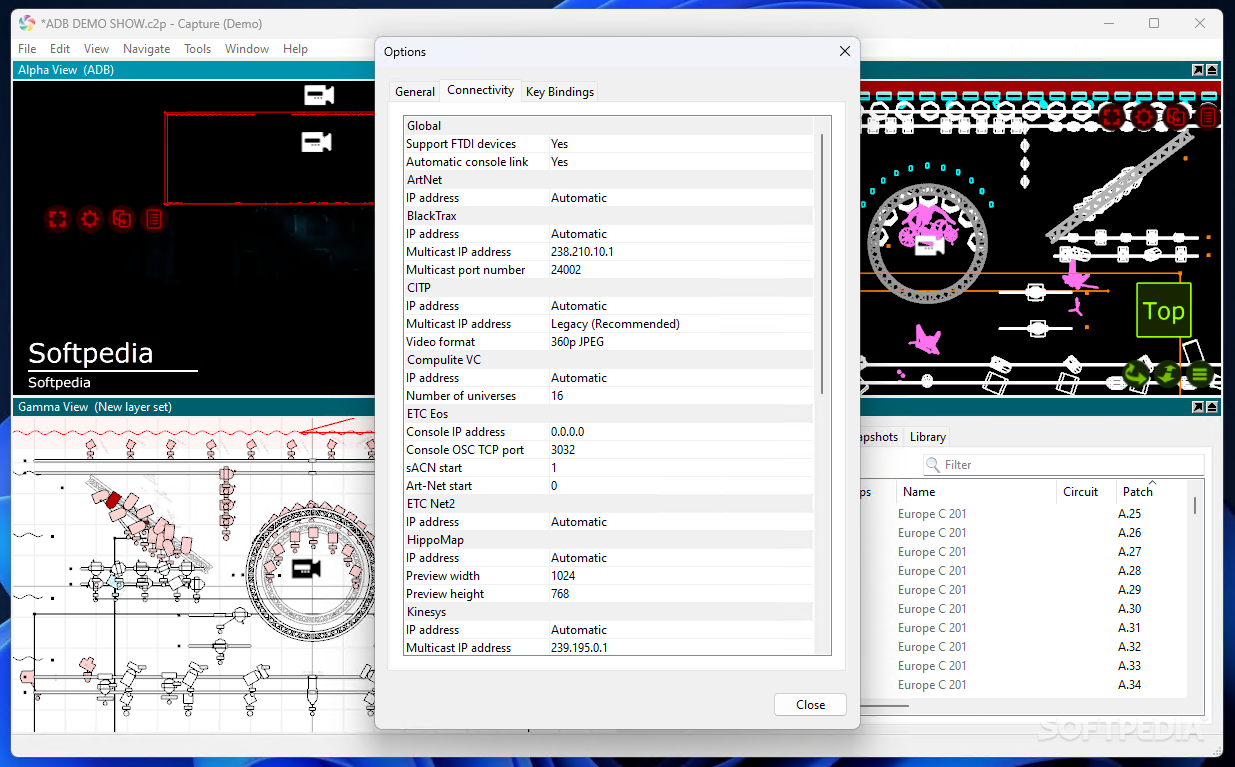Pop out the lower-right library panel

click(1198, 407)
